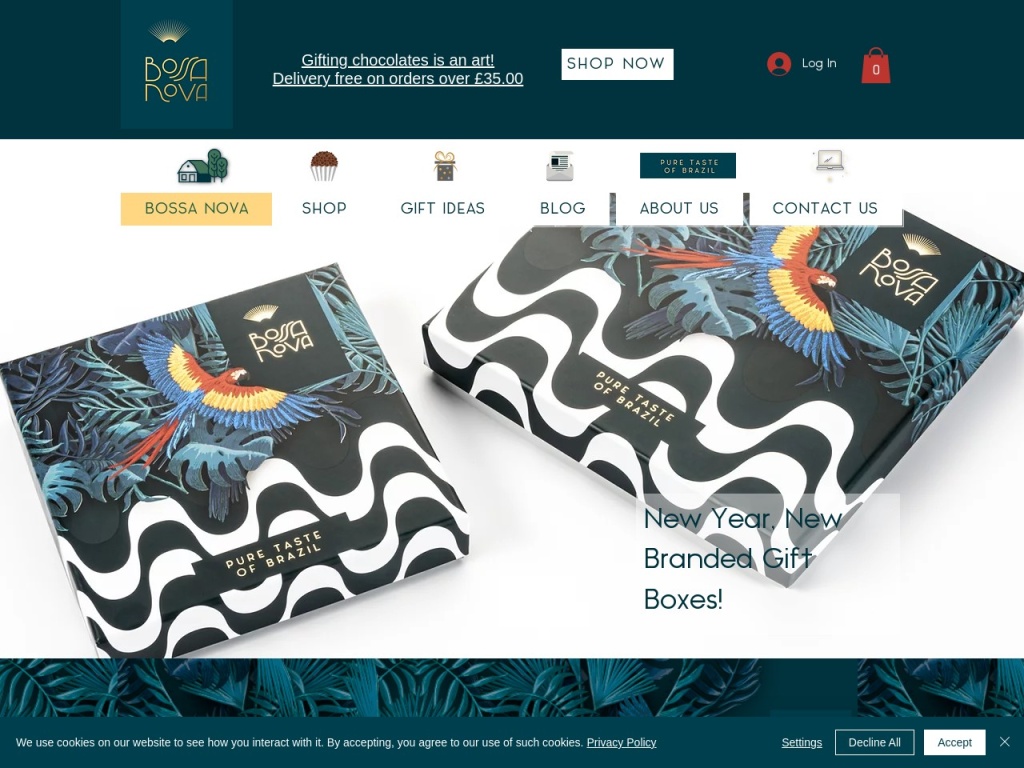The height and width of the screenshot is (768, 1024).
Task: Click the user avatar login icon
Action: 778,63
